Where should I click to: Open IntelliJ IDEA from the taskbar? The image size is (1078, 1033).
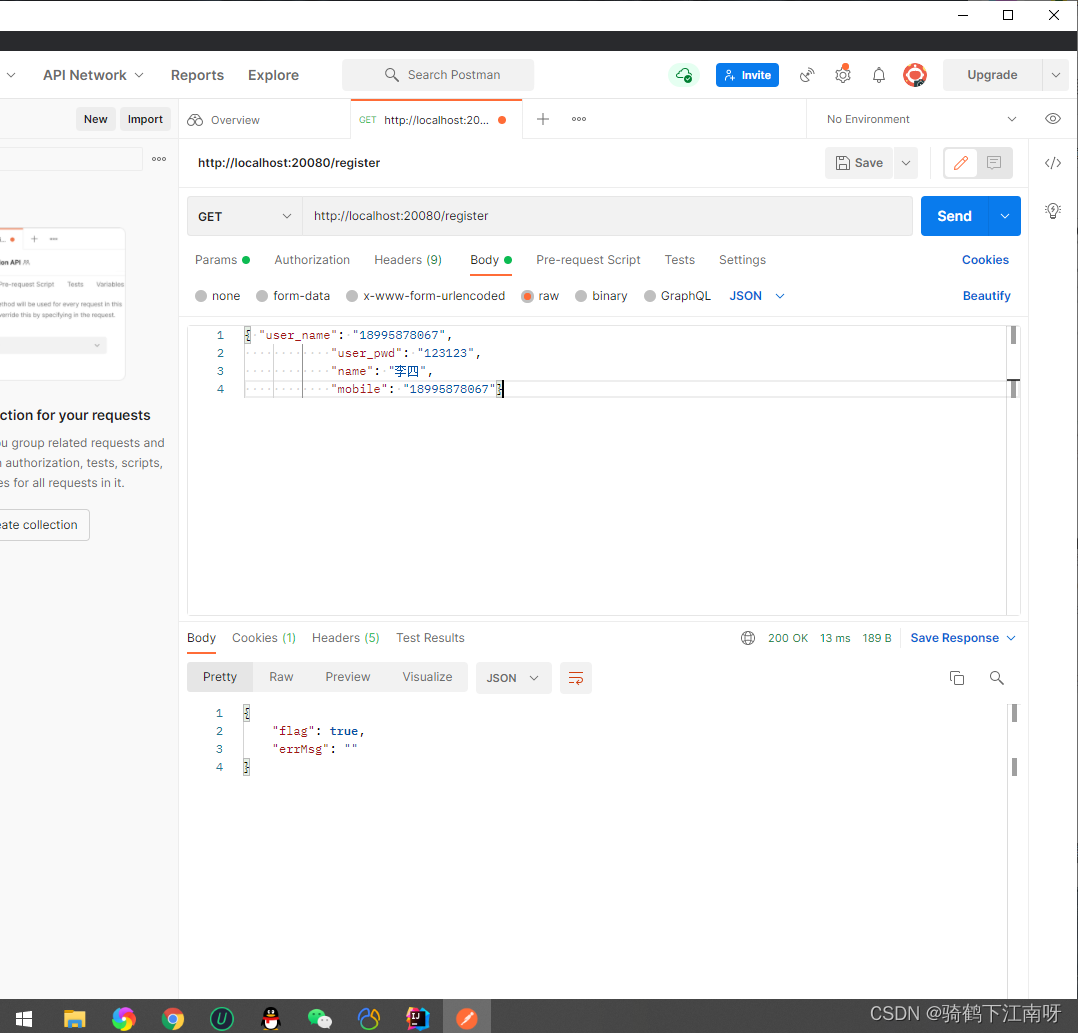pyautogui.click(x=417, y=1018)
